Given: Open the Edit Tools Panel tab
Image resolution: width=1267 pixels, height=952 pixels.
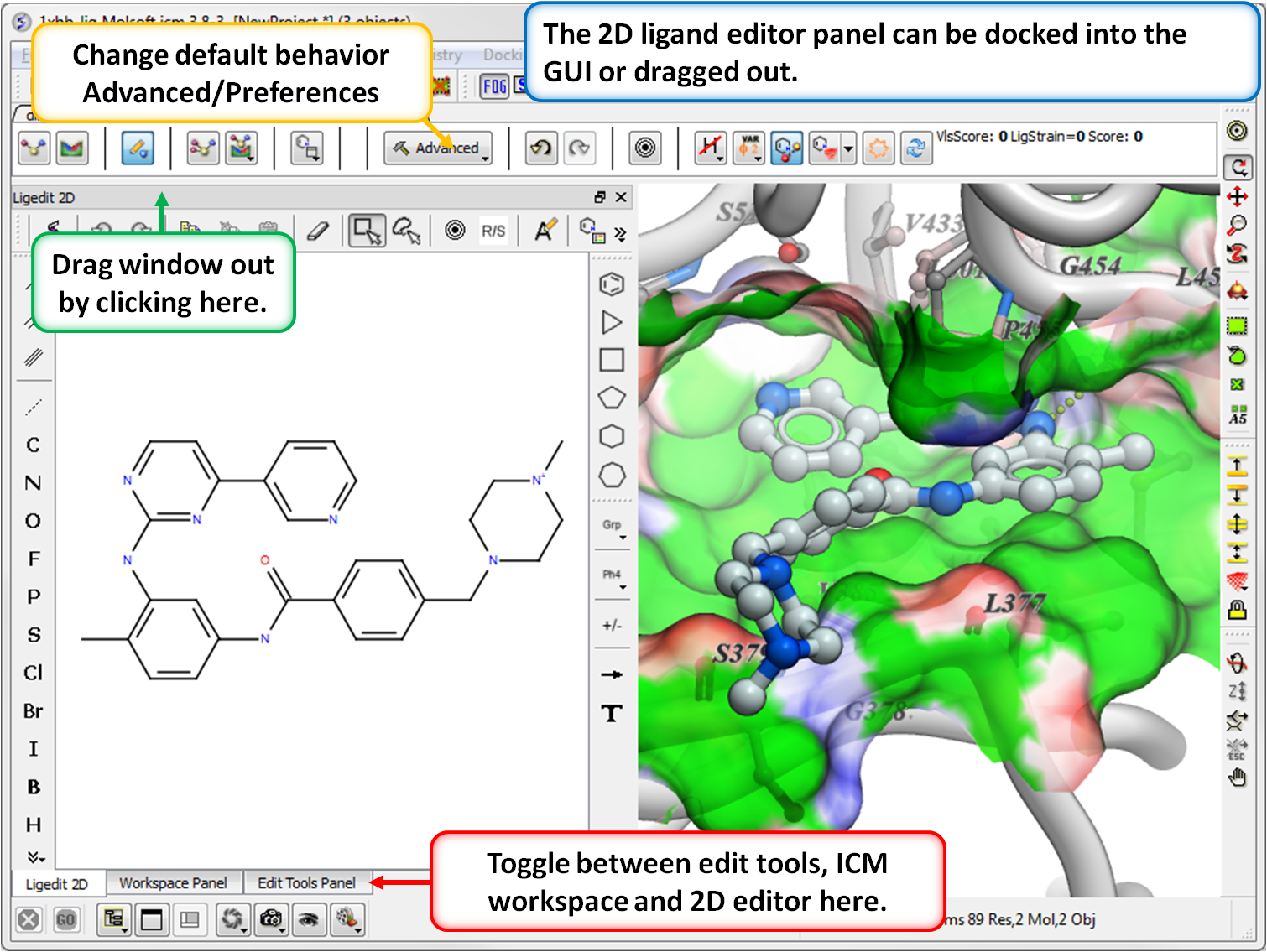Looking at the screenshot, I should (x=306, y=883).
